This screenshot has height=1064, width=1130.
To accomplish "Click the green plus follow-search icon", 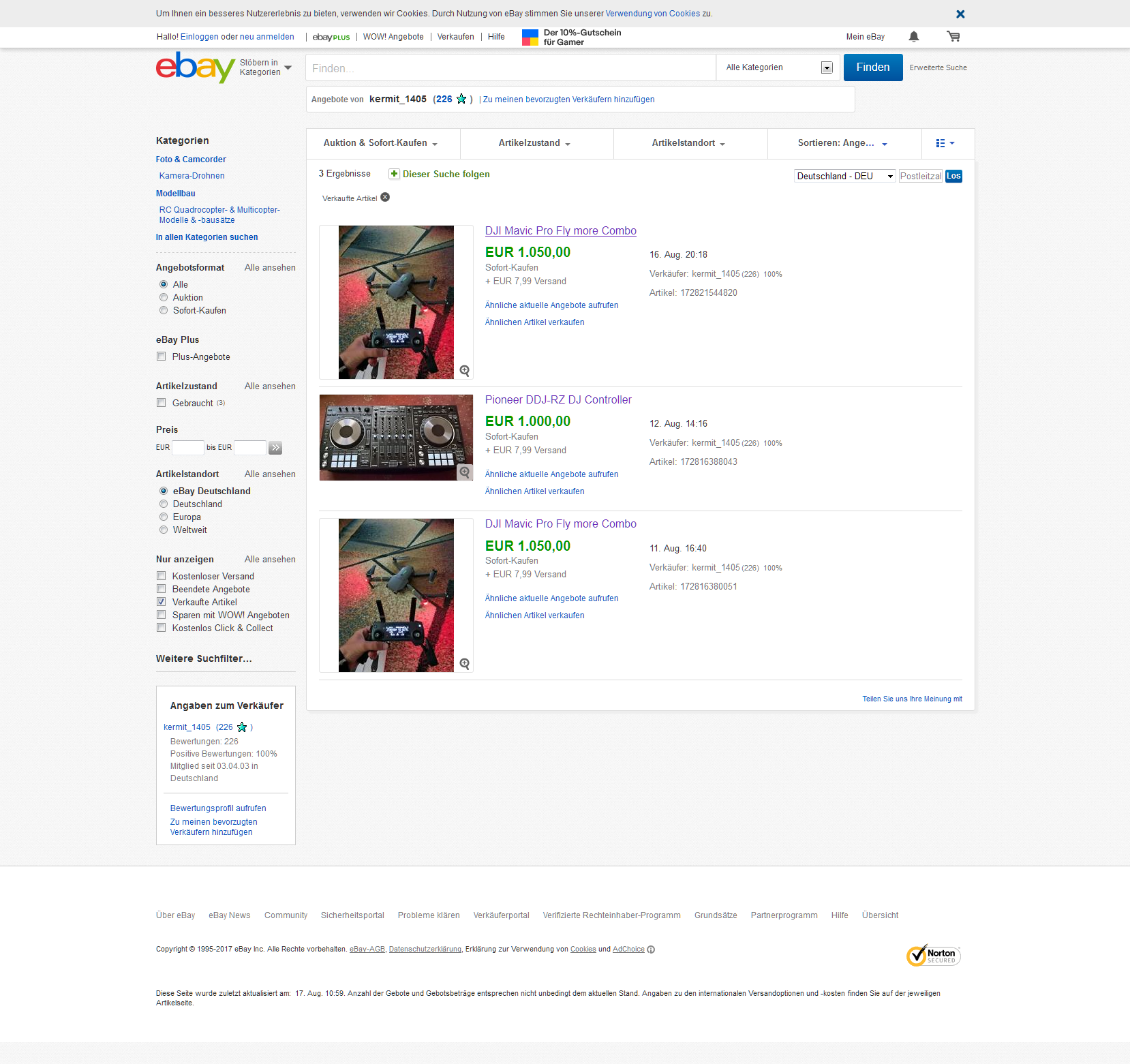I will coord(394,174).
